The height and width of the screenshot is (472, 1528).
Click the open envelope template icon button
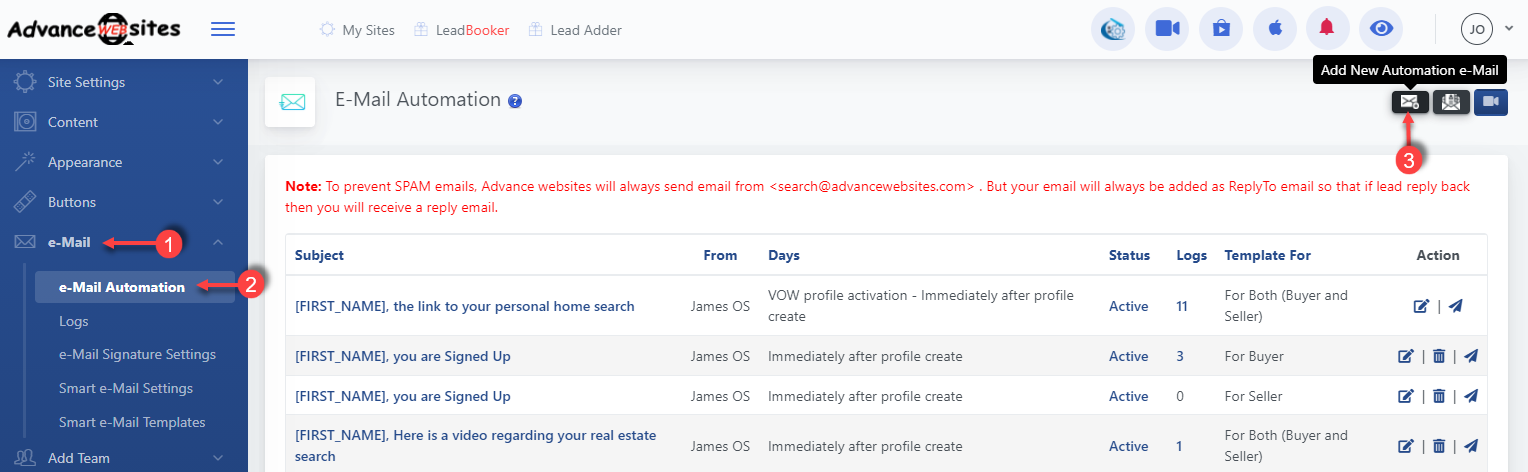pos(1451,102)
